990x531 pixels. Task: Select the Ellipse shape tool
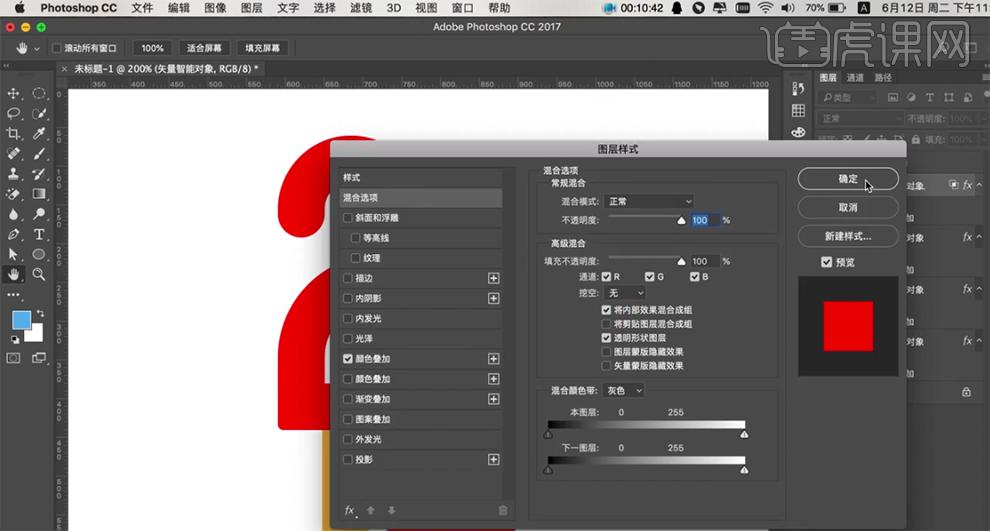tap(39, 254)
